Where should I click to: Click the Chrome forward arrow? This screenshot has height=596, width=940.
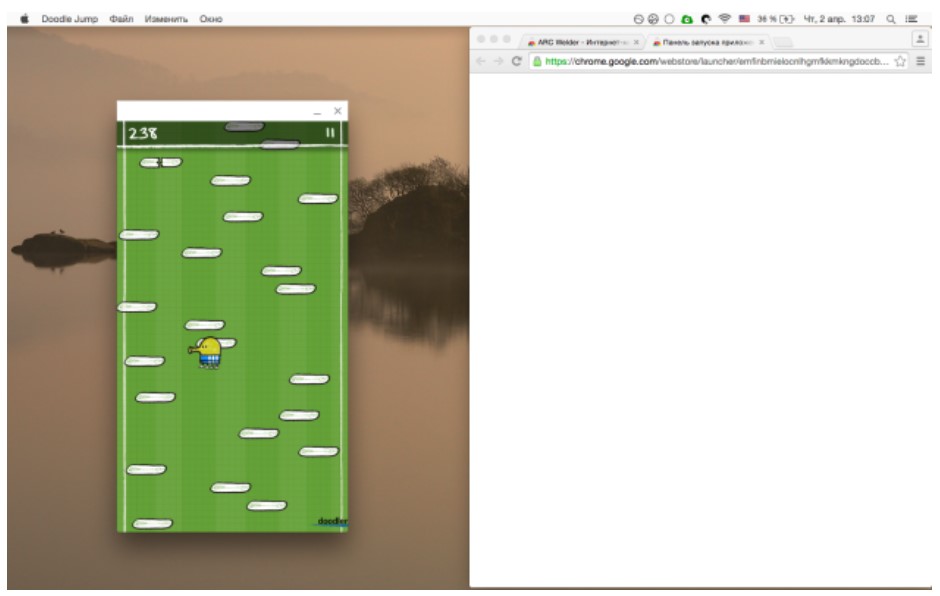pyautogui.click(x=499, y=61)
